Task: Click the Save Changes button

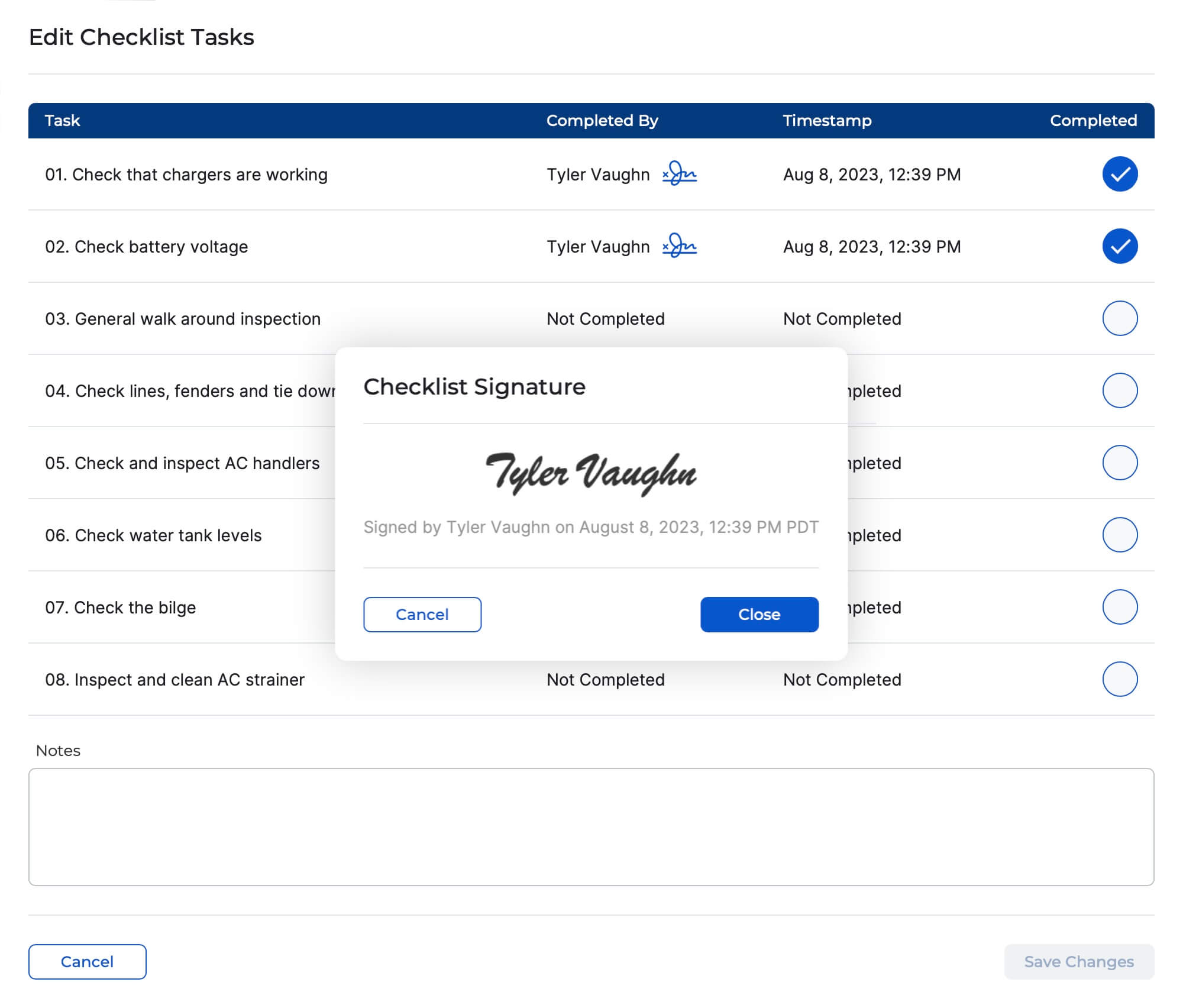Action: [x=1078, y=961]
